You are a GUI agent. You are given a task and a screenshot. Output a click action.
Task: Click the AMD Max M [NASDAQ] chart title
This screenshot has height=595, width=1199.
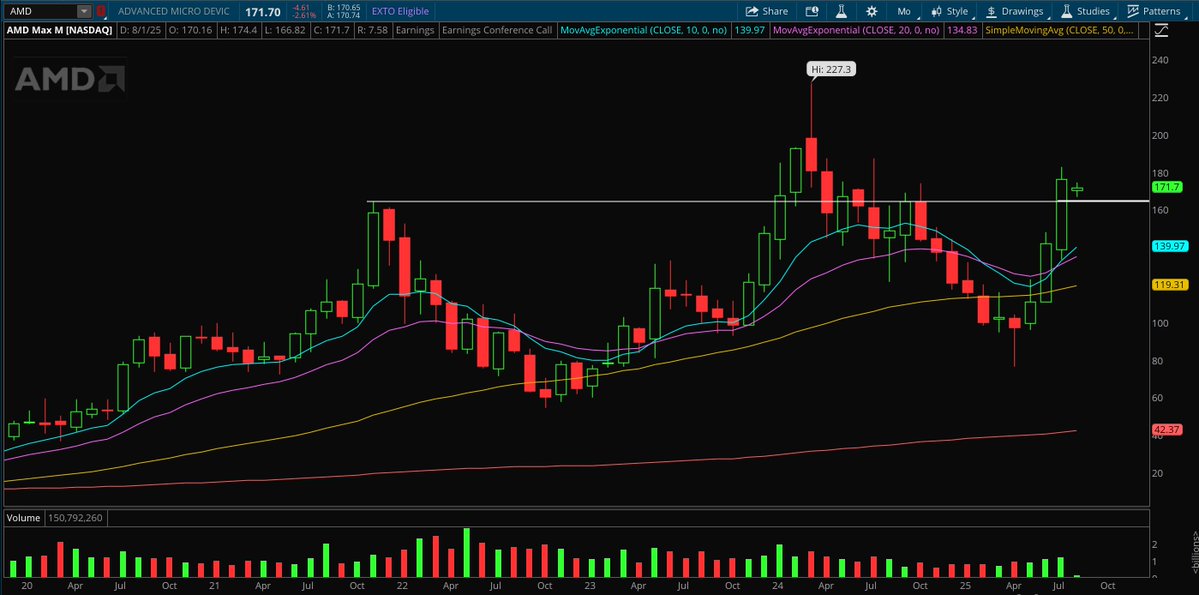(x=59, y=31)
